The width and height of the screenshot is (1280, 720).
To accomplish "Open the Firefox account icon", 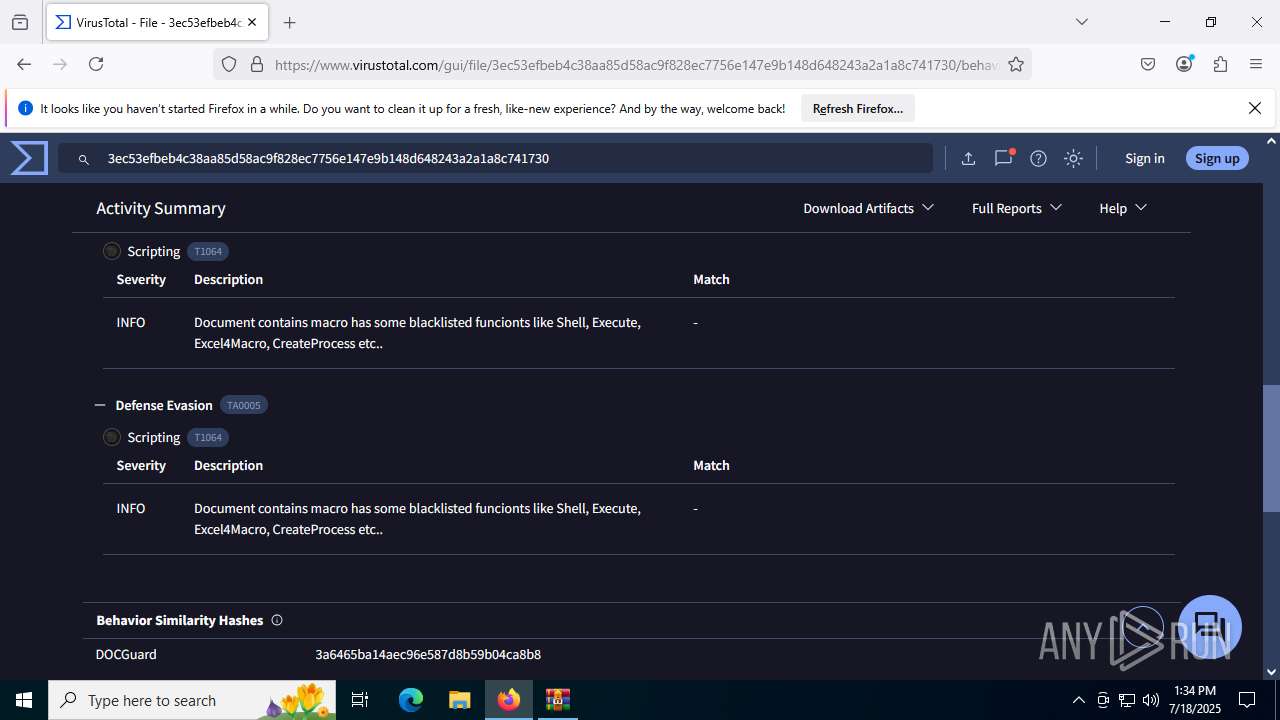I will coord(1184,64).
